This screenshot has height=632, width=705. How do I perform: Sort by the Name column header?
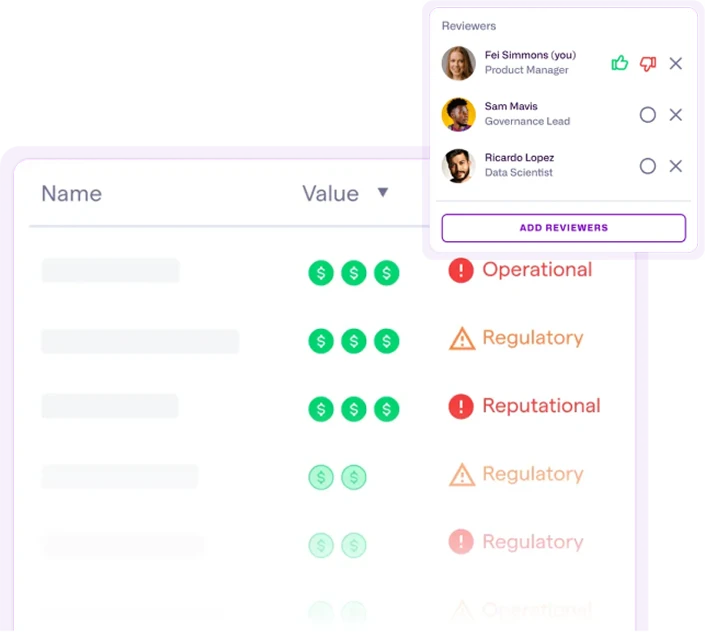pyautogui.click(x=71, y=194)
